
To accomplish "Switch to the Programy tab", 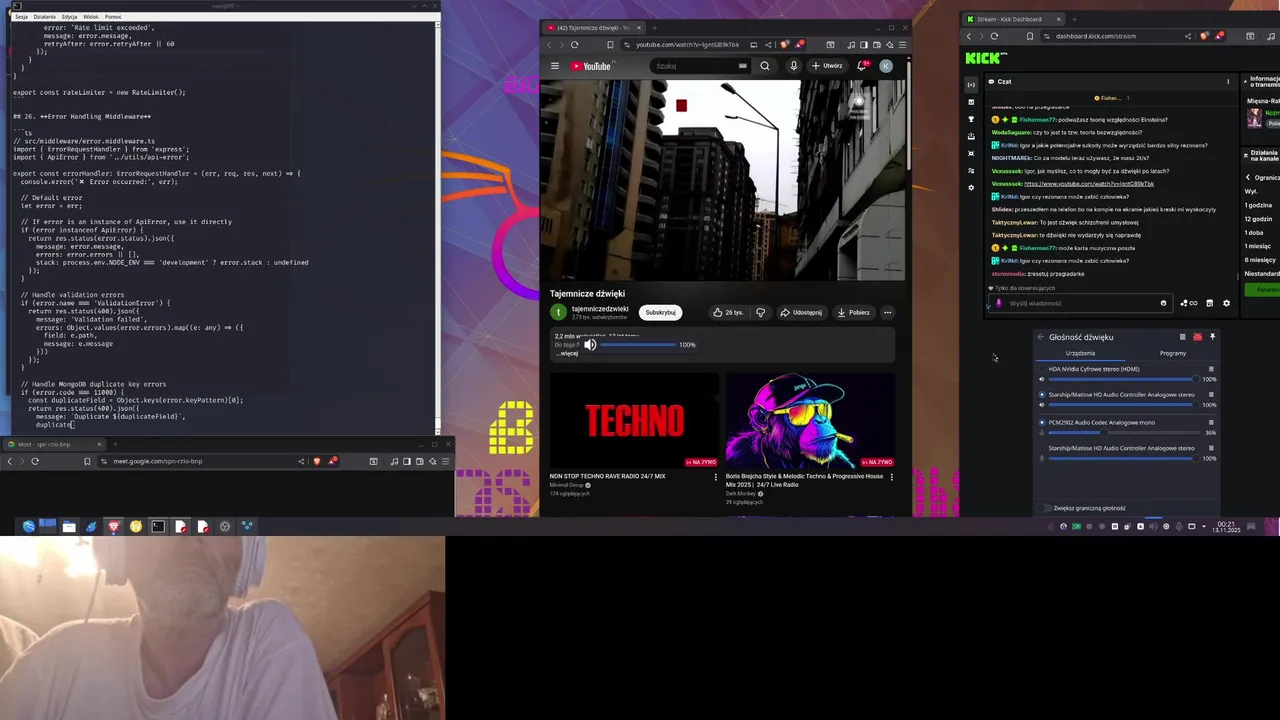I will 1173,353.
